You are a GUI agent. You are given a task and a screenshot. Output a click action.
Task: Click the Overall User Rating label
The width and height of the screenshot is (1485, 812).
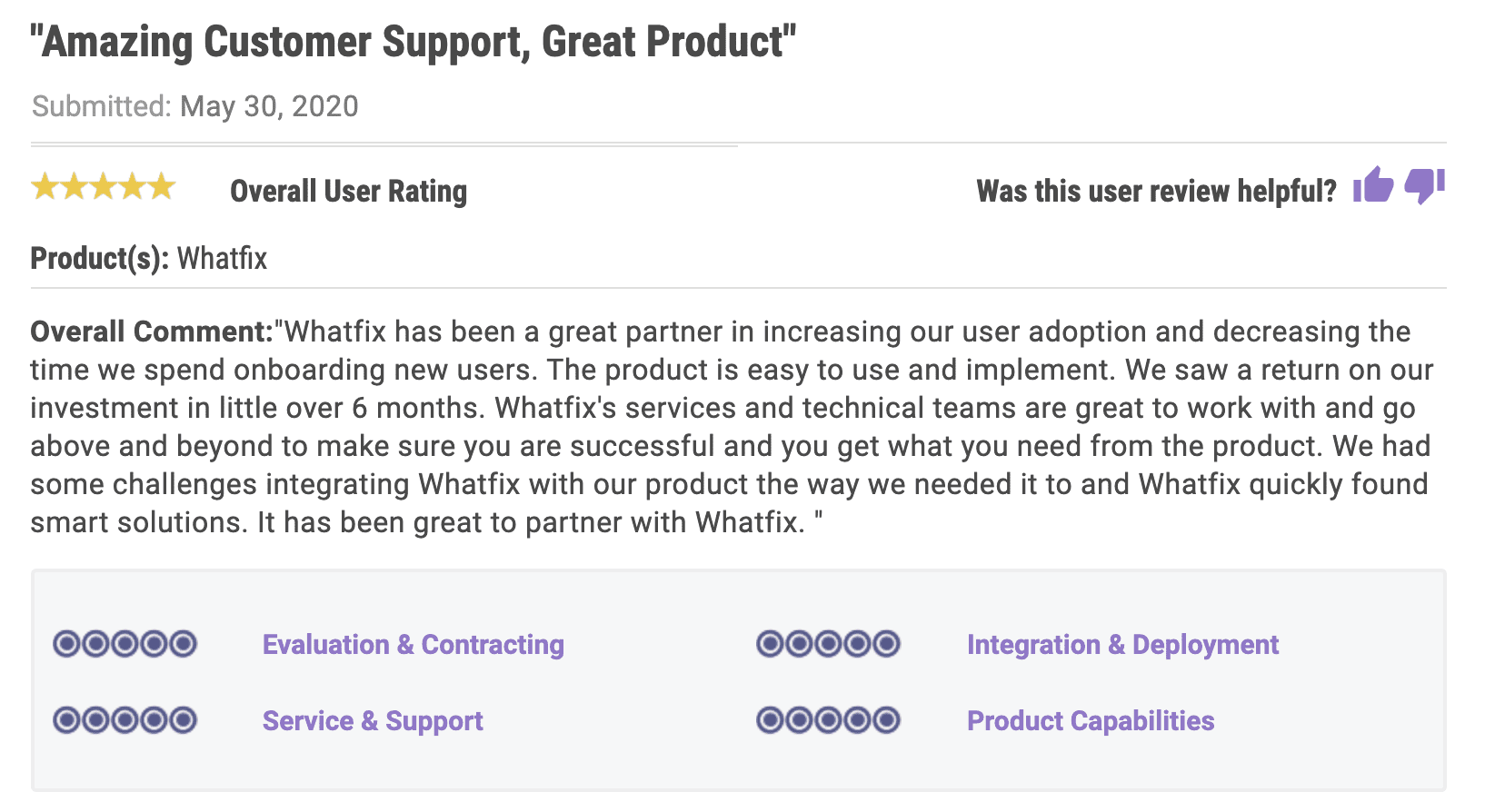[x=349, y=191]
